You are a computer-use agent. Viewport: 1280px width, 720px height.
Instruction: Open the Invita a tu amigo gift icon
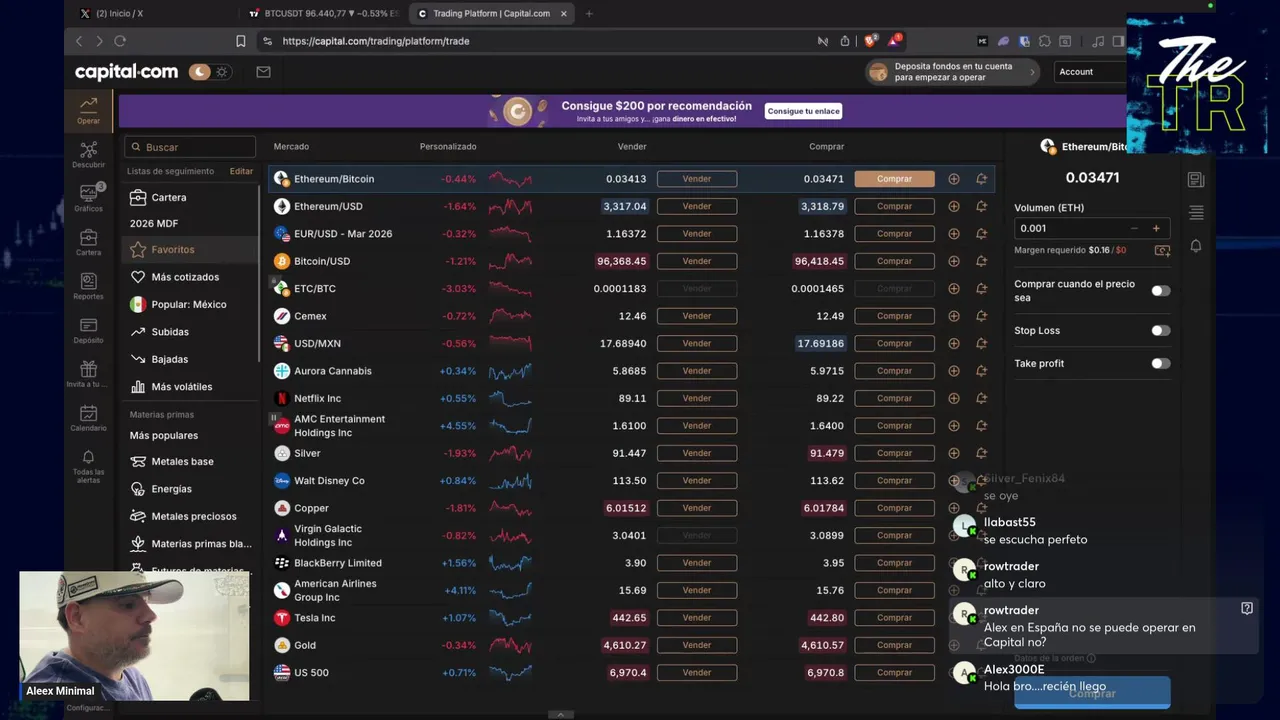click(88, 374)
